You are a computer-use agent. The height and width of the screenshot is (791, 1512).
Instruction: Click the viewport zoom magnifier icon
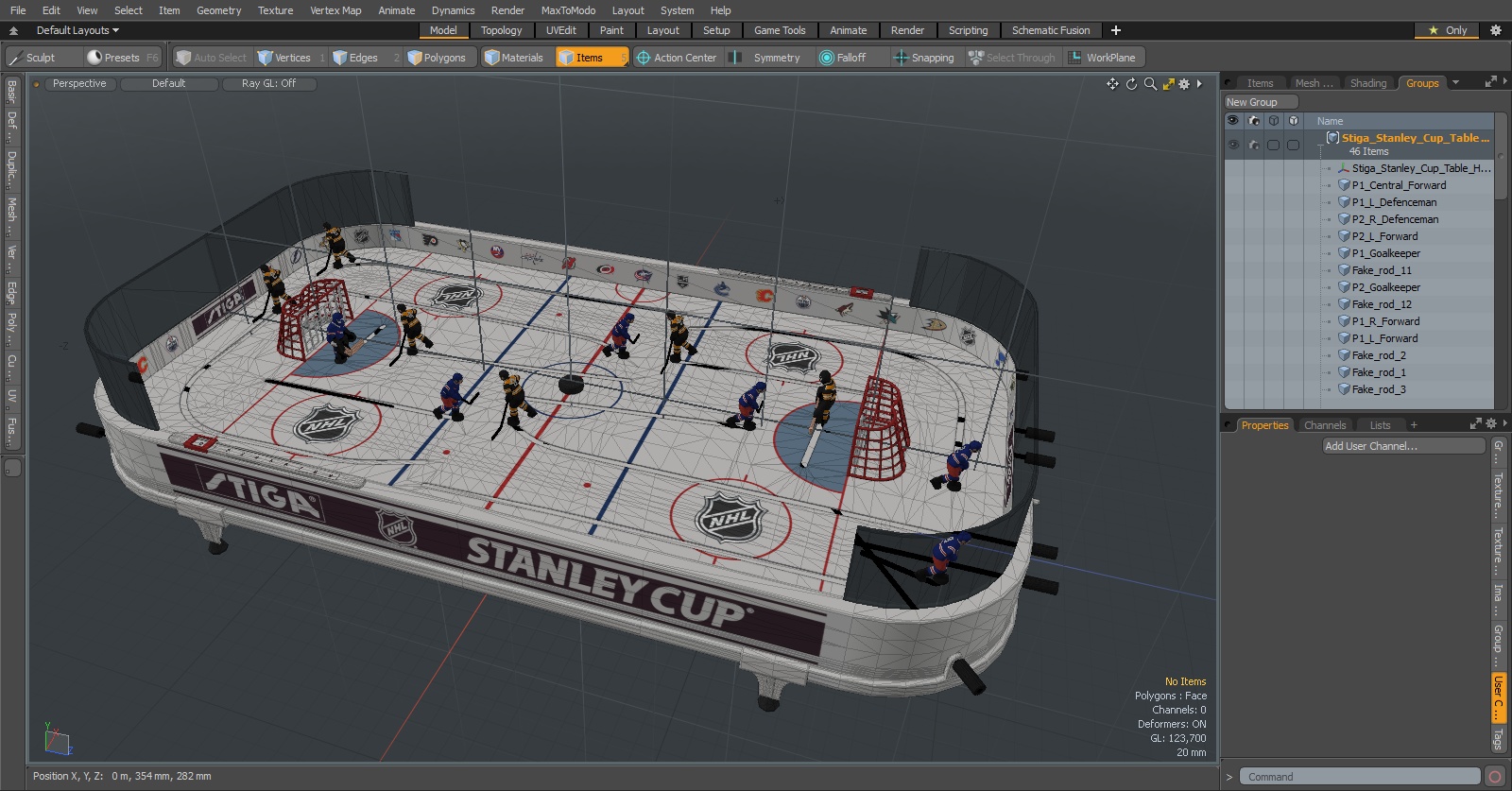pos(1150,84)
